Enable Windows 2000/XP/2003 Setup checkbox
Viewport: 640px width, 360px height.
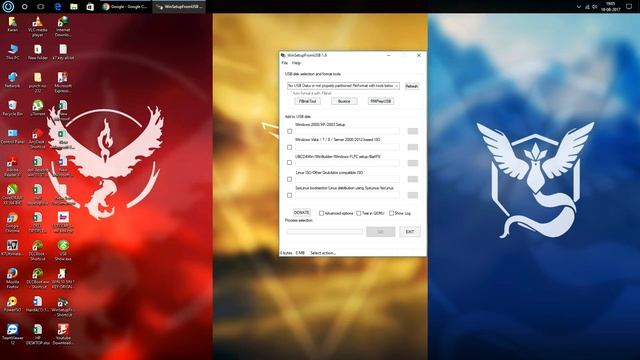coord(289,131)
